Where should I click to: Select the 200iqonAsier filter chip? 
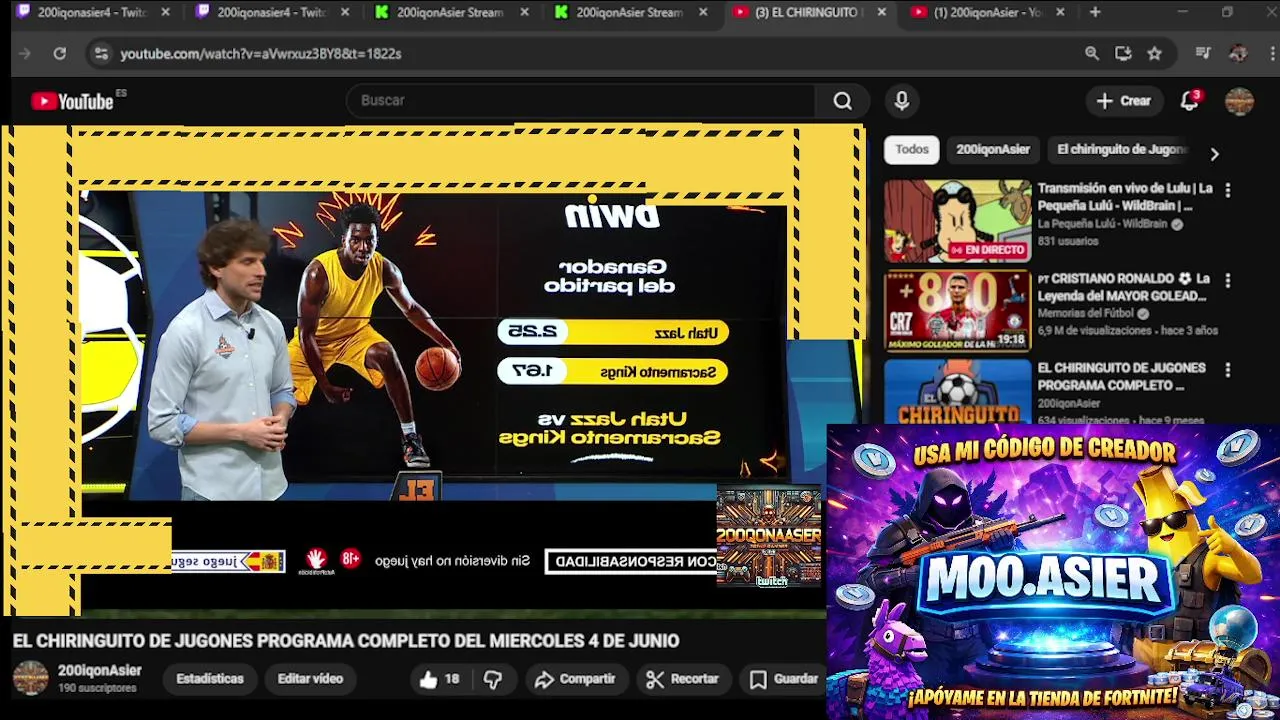[x=992, y=149]
